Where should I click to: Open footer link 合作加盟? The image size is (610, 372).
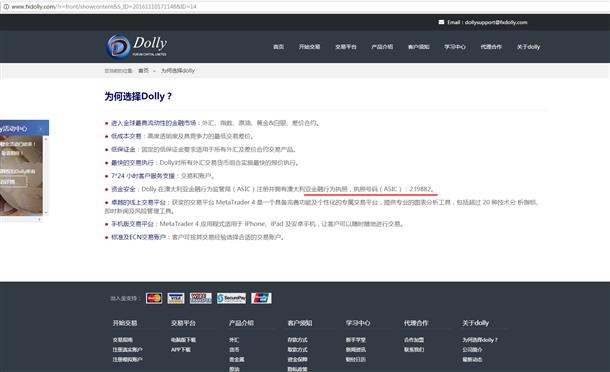tap(414, 340)
